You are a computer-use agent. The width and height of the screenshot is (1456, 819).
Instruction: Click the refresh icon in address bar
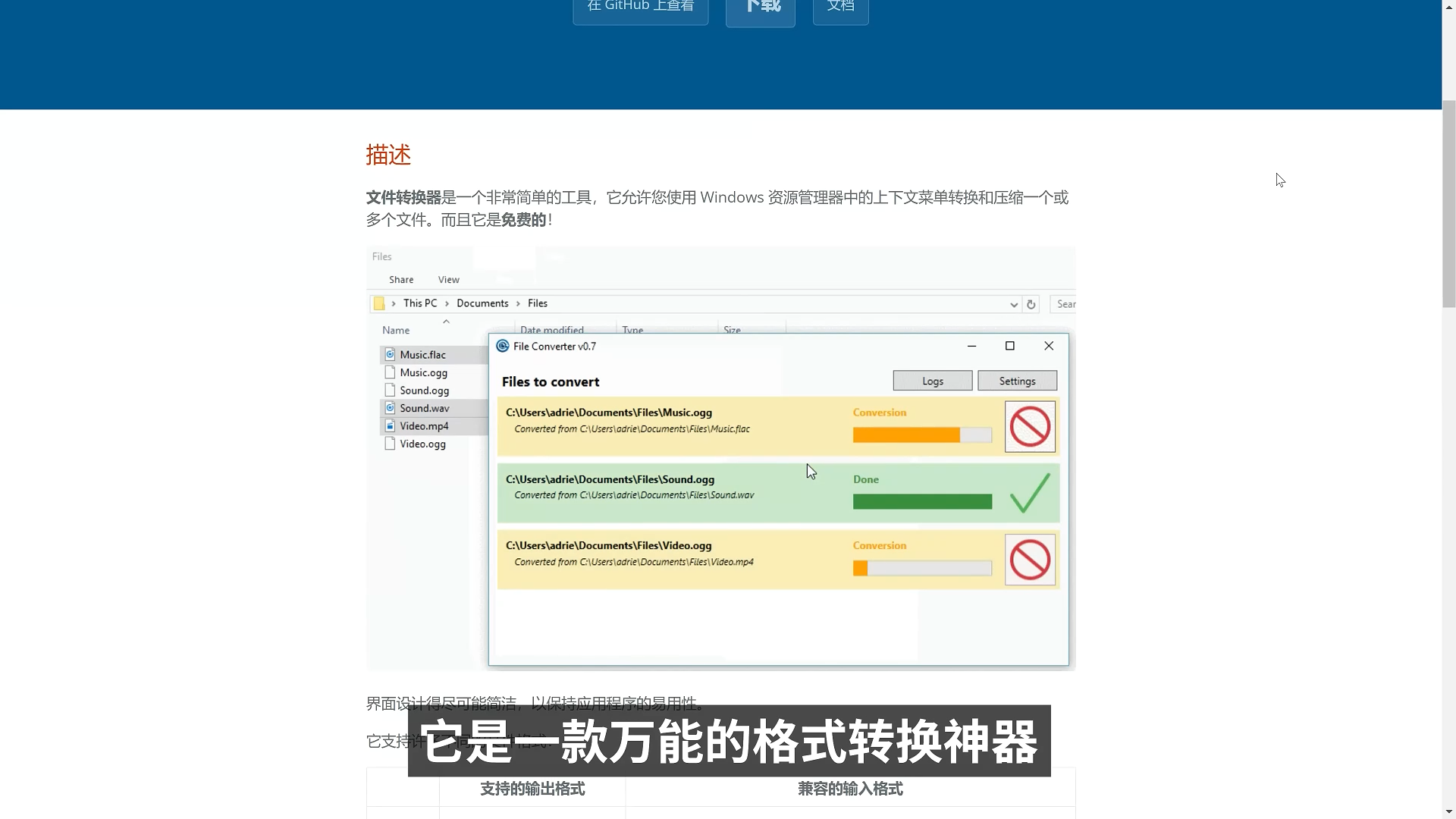1031,304
